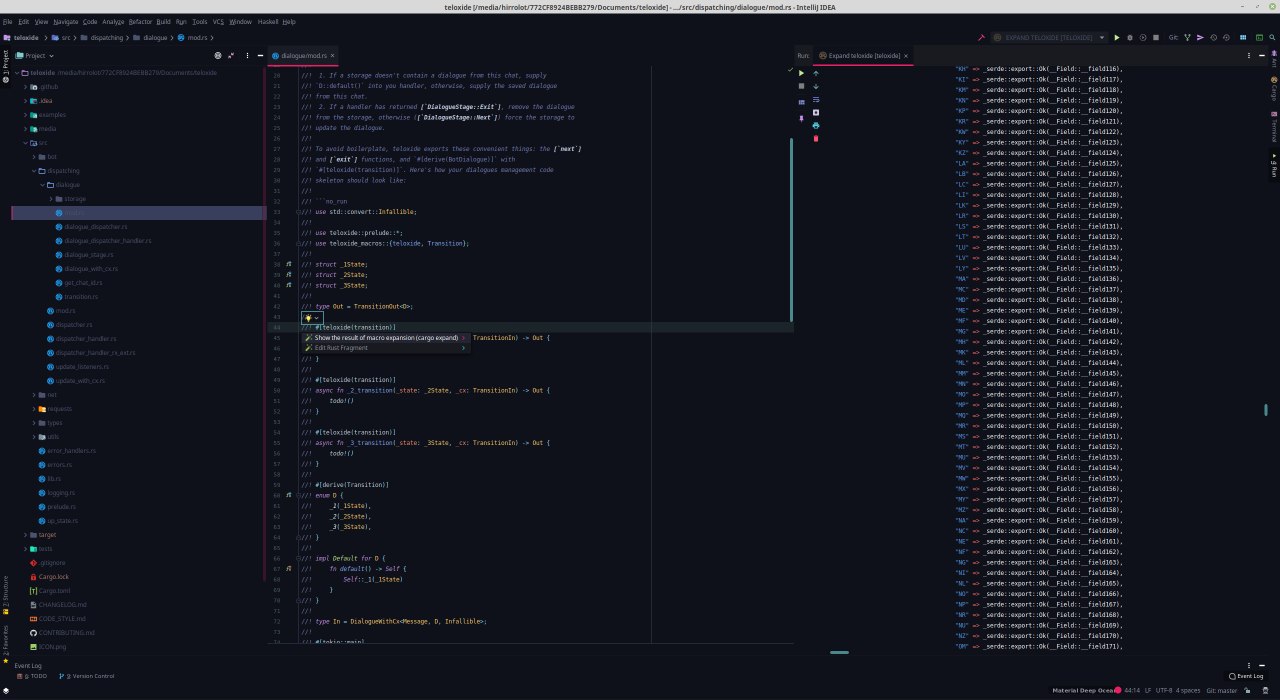This screenshot has height=700, width=1280.
Task: Open Project Structure icon in toolbar
Action: tap(1243, 37)
